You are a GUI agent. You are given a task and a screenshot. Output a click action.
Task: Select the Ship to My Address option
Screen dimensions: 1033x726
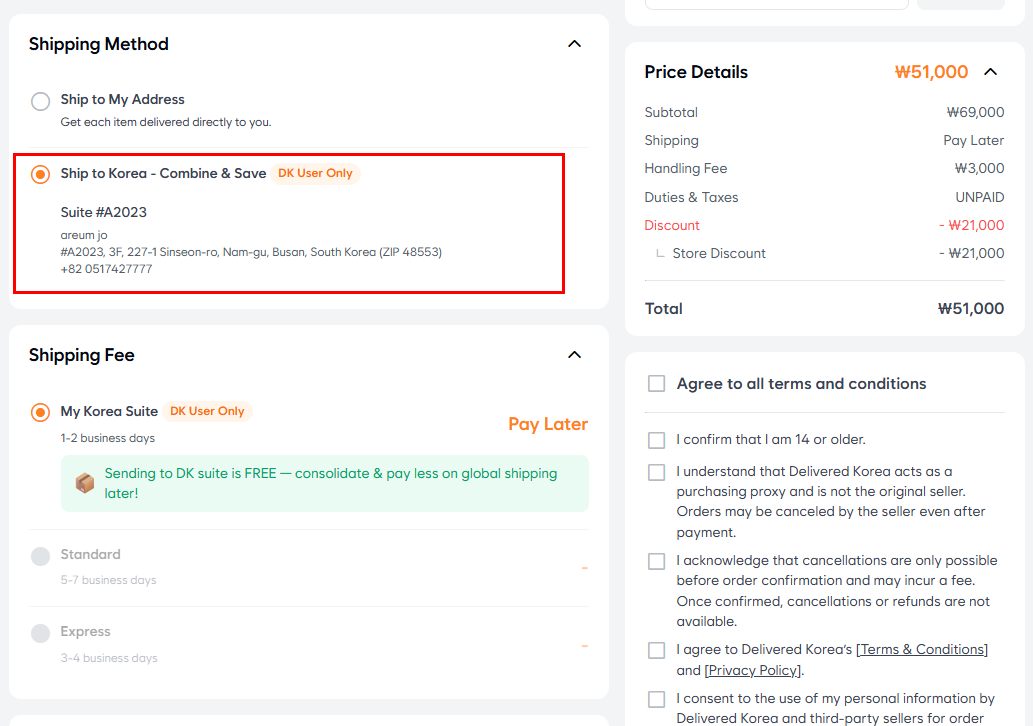[x=40, y=101]
